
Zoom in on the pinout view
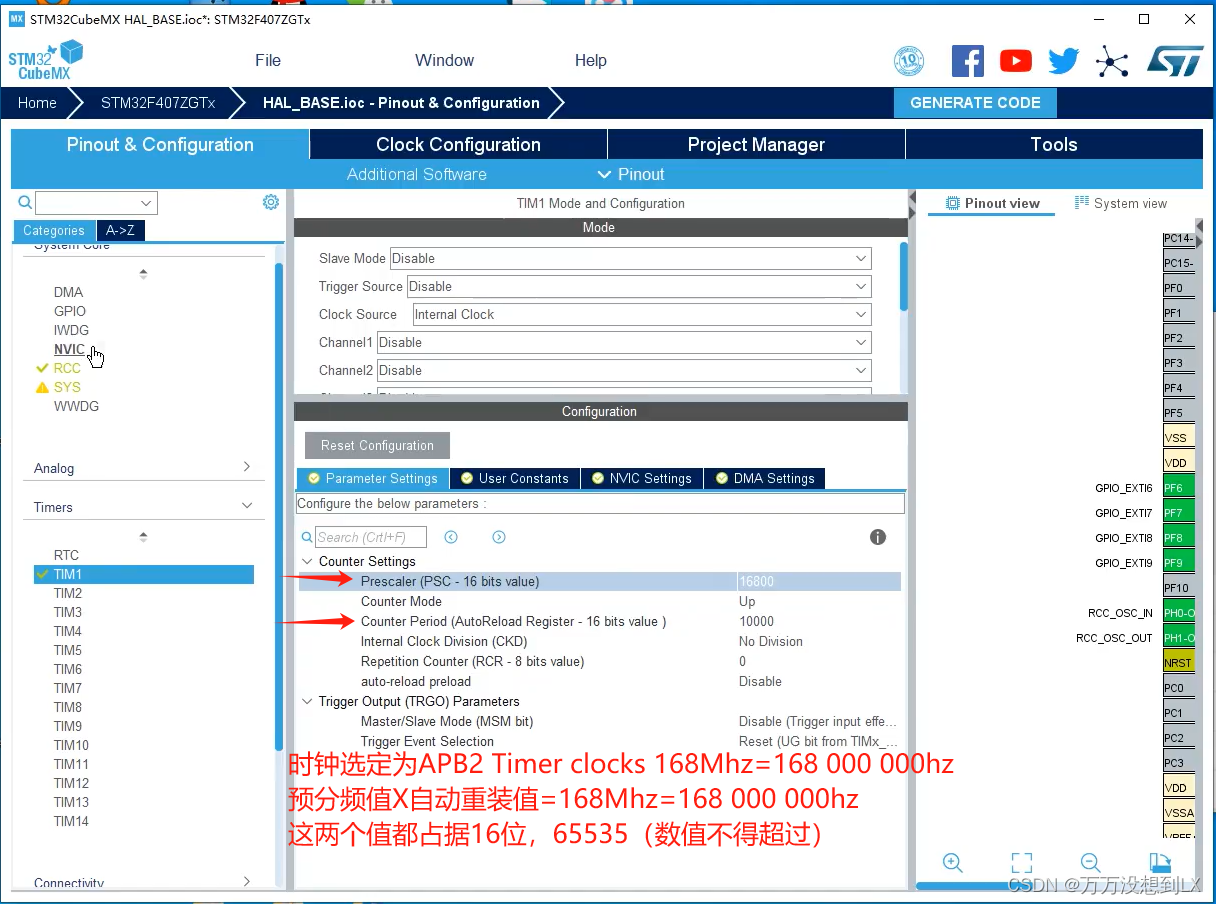click(953, 862)
